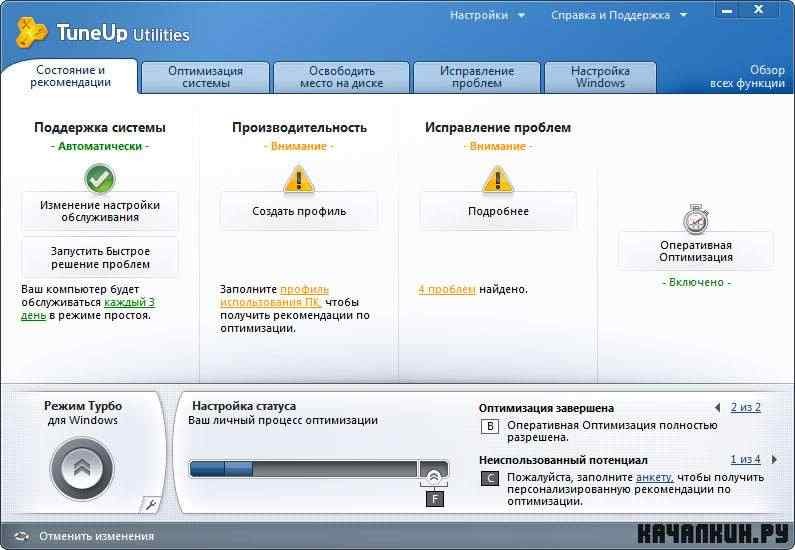
Task: Switch to Состояние и рекомендации tab
Action: coord(70,76)
